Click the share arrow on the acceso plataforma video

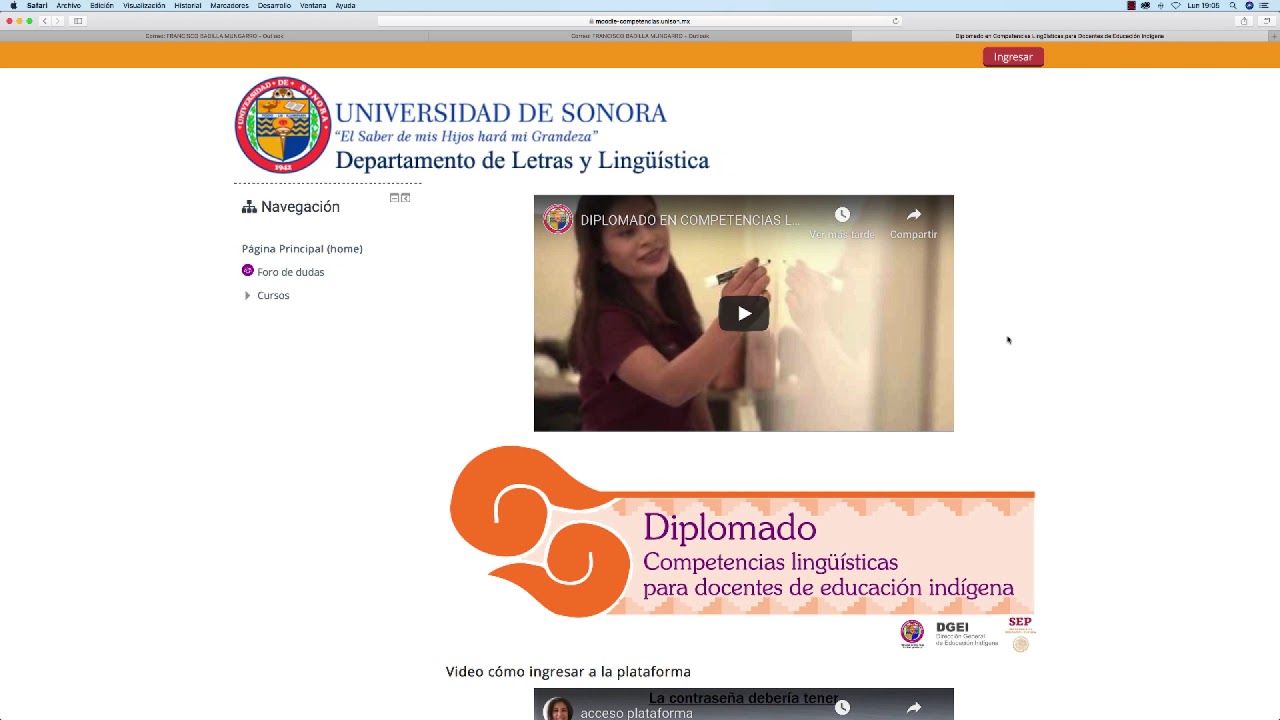(x=914, y=708)
